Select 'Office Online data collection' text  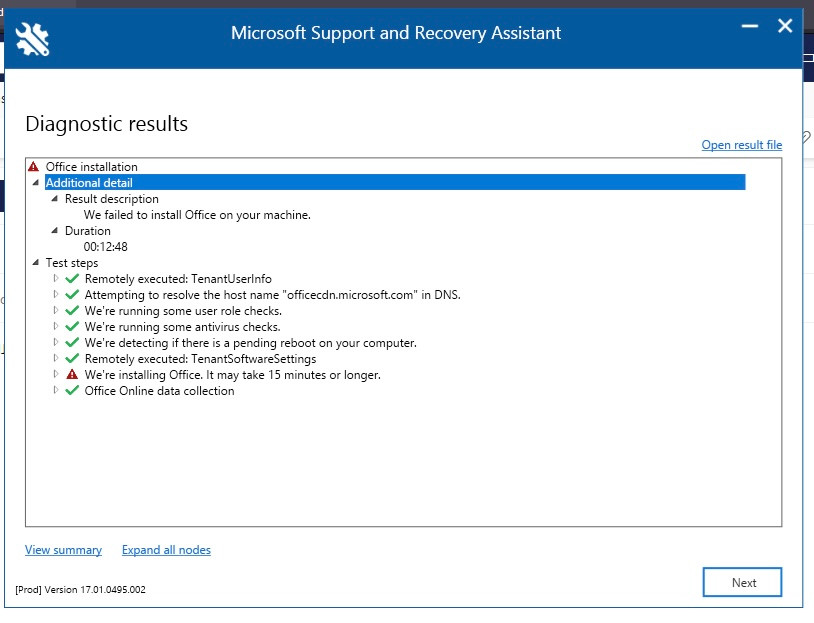point(159,391)
